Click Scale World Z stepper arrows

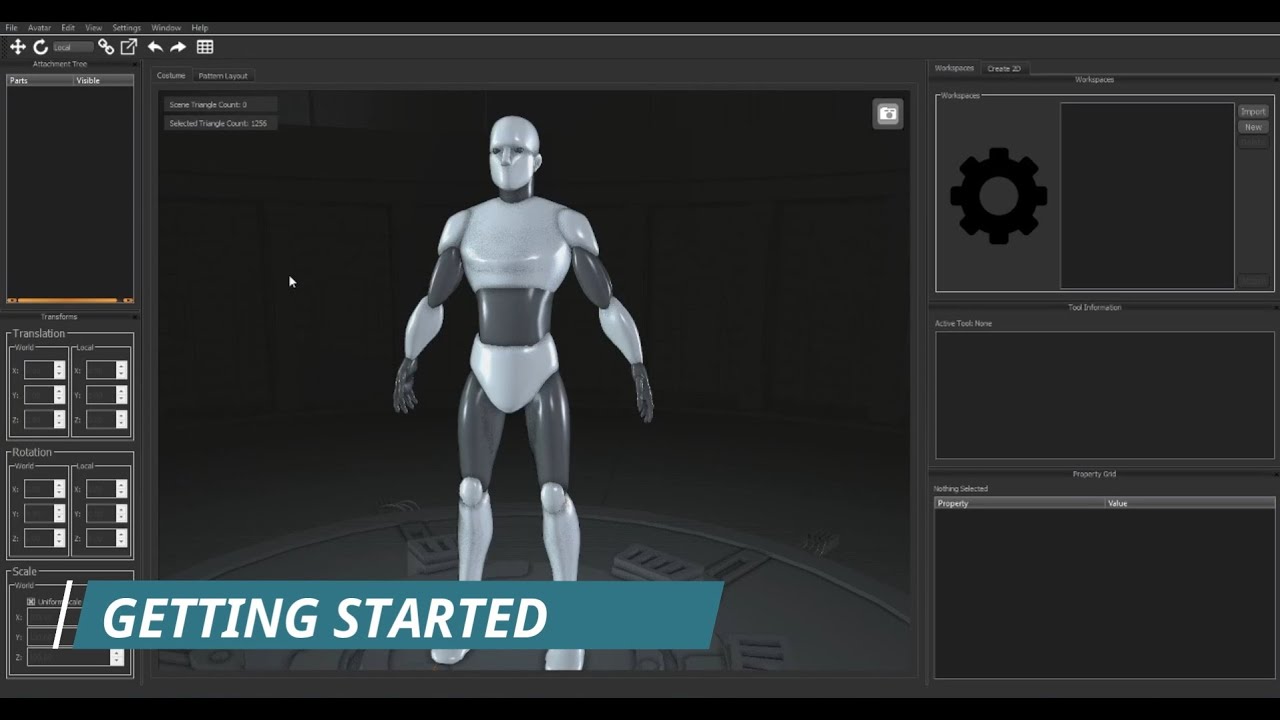pos(117,657)
